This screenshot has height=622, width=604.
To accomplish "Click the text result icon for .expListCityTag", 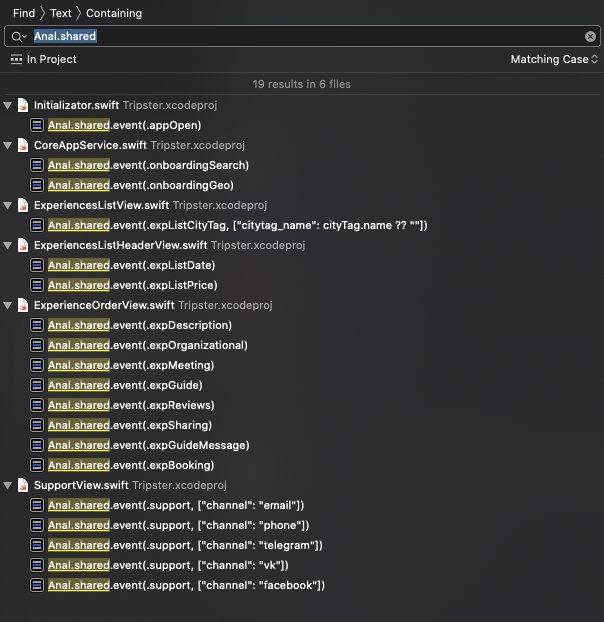I will (x=37, y=225).
